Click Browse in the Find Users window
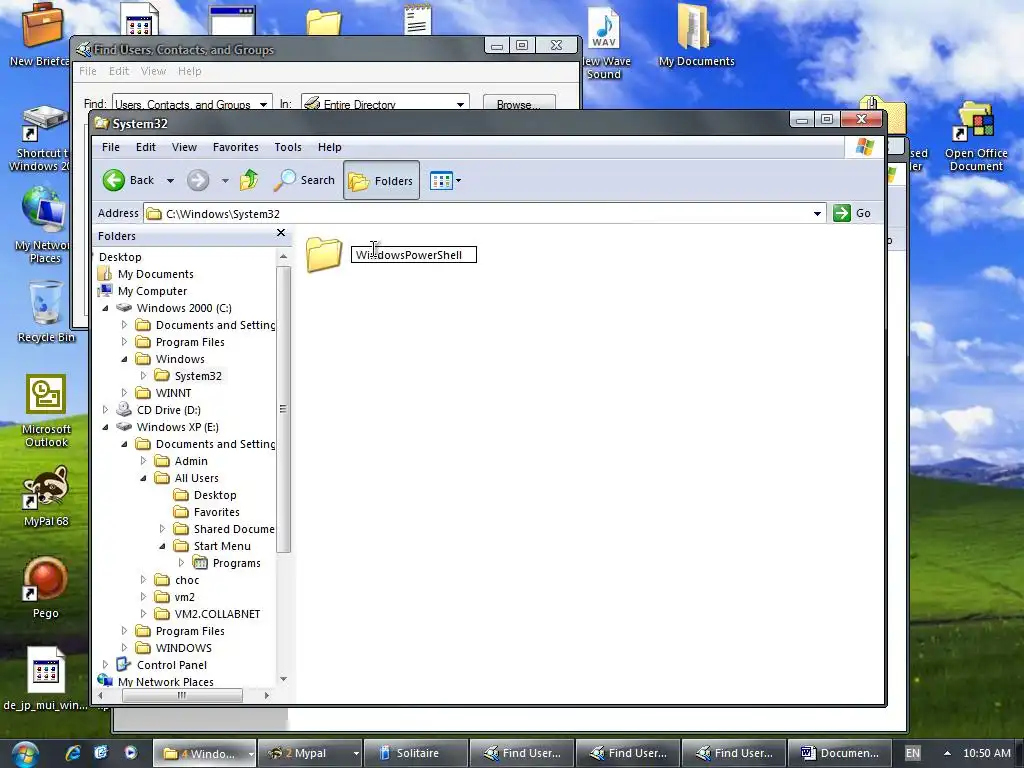This screenshot has height=768, width=1024. 519,104
